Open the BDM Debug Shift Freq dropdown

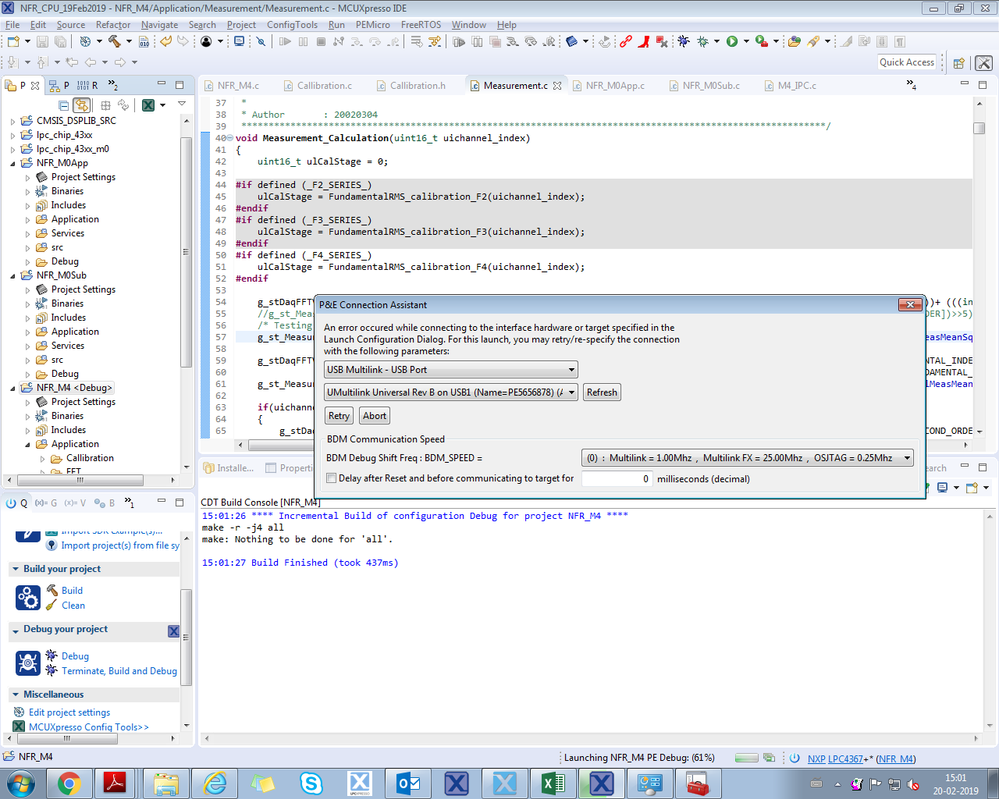pos(747,458)
